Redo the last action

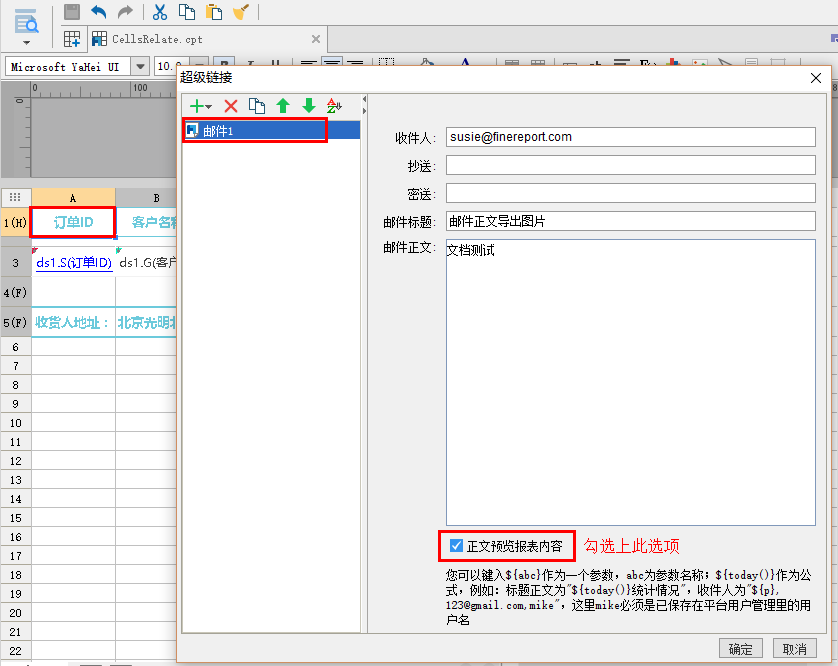pos(125,12)
